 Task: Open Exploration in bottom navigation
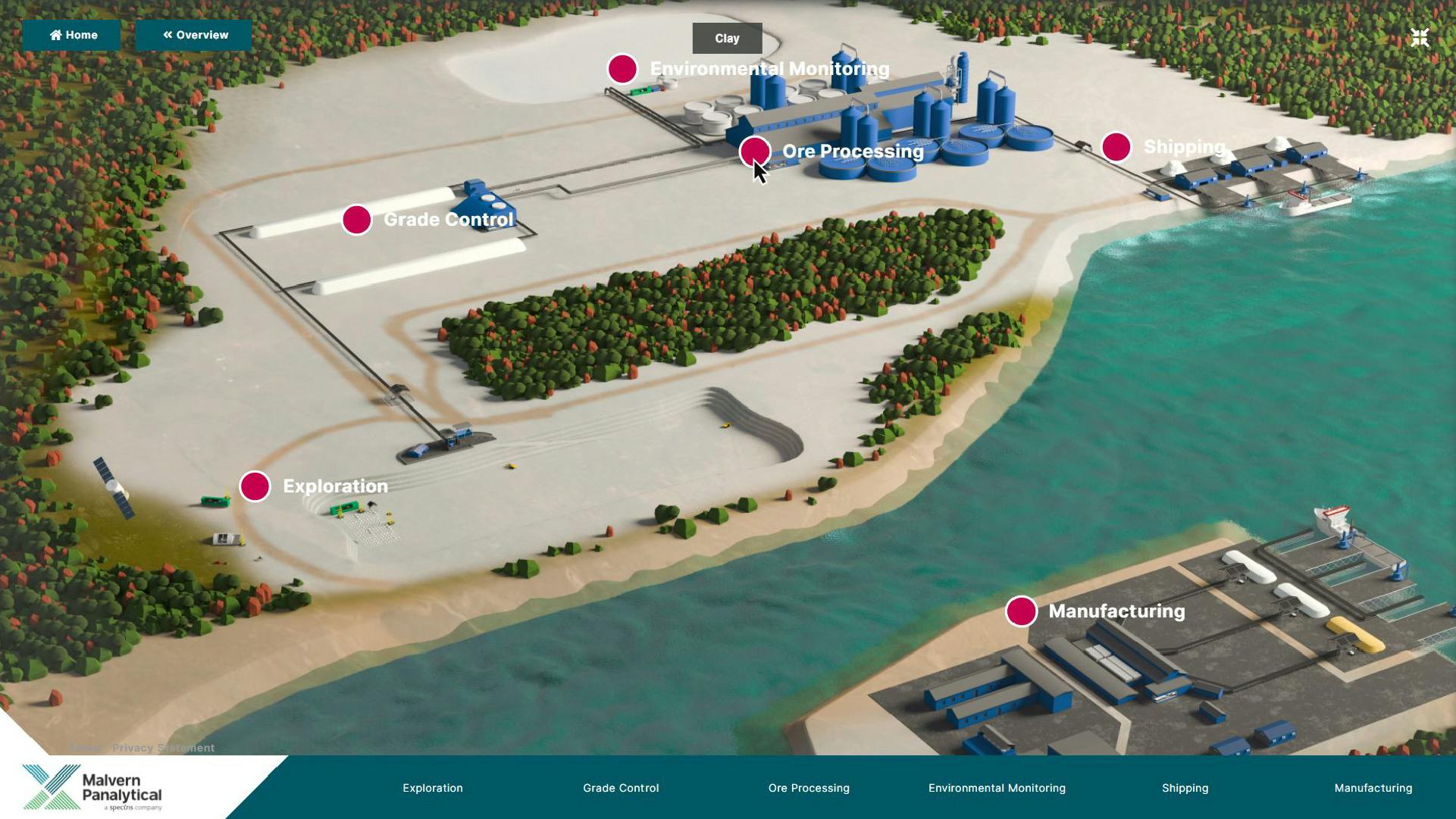click(x=432, y=788)
